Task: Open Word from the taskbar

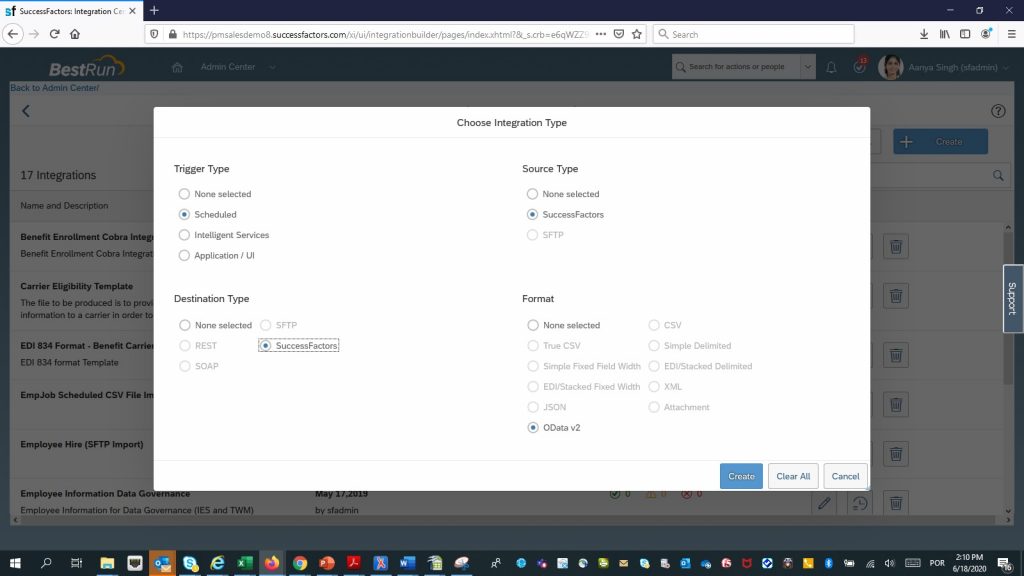Action: (408, 563)
